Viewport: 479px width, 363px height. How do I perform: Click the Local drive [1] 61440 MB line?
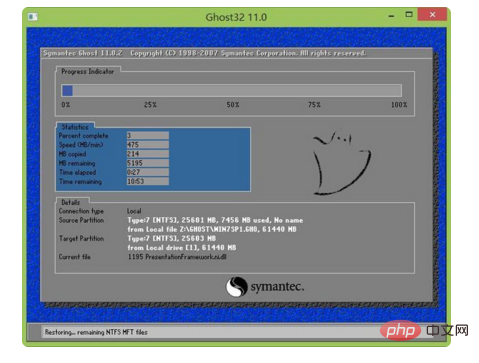(182, 248)
